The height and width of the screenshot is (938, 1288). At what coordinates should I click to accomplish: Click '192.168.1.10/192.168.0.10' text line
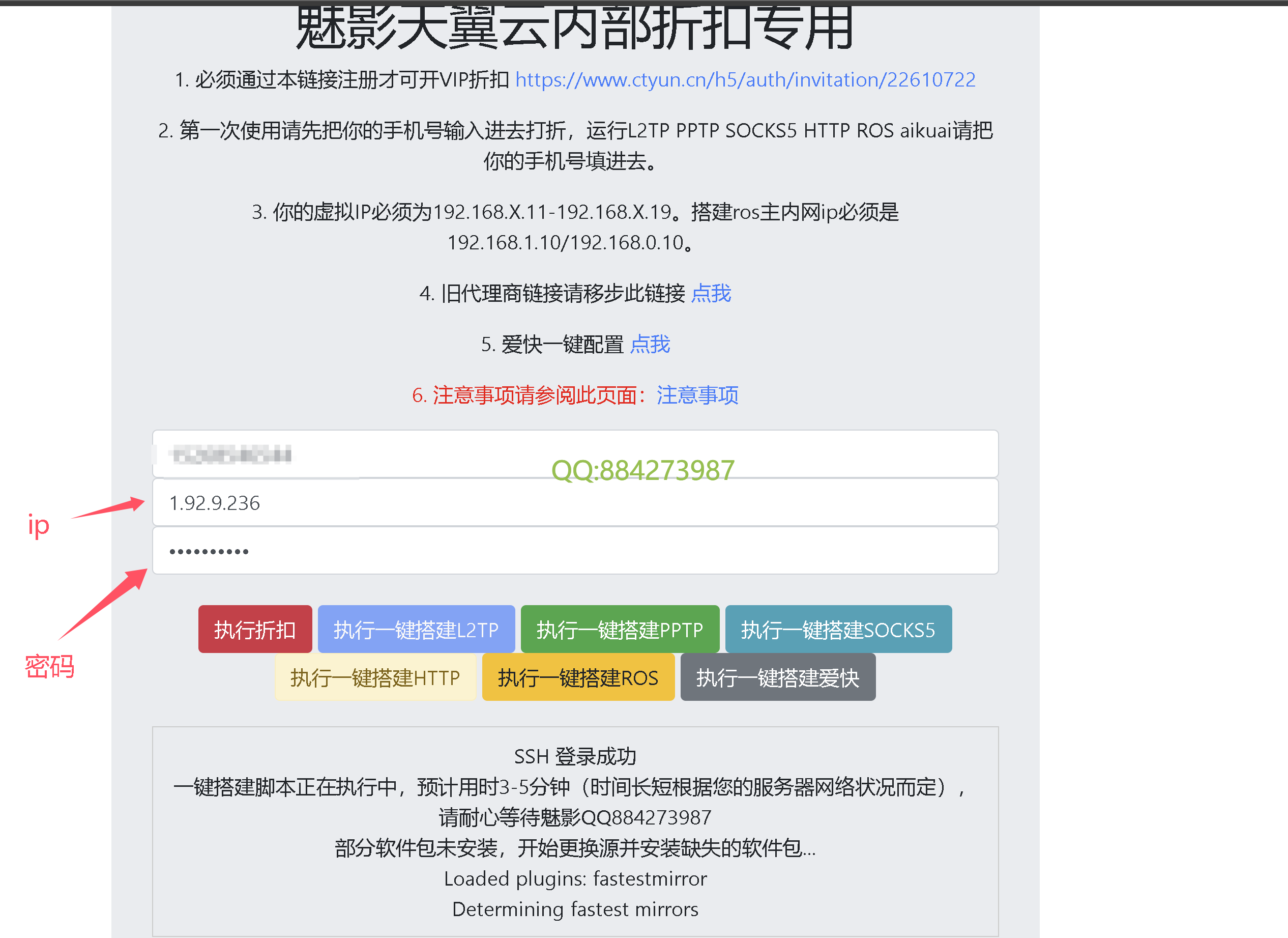(x=570, y=243)
